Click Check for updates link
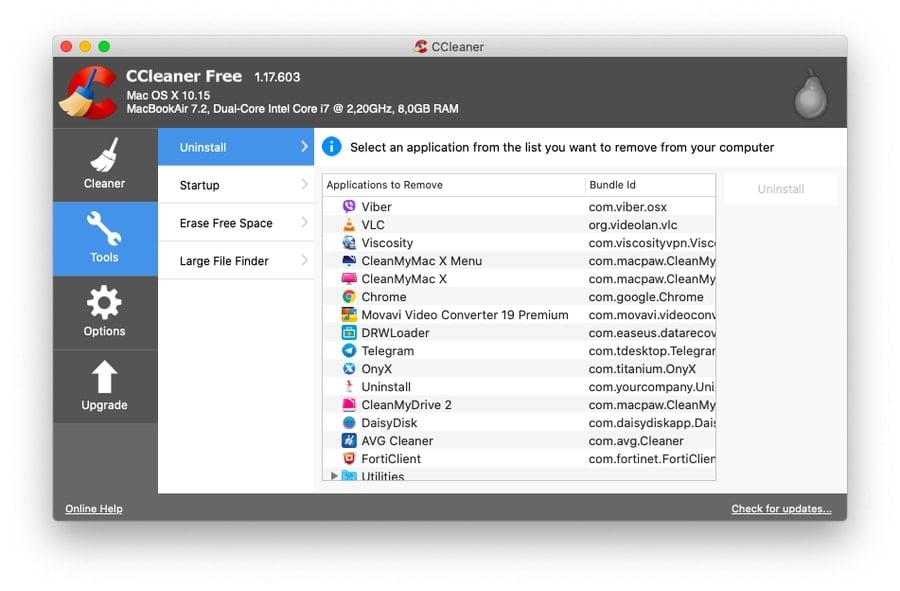Screen dimensions: 900x591 point(781,508)
